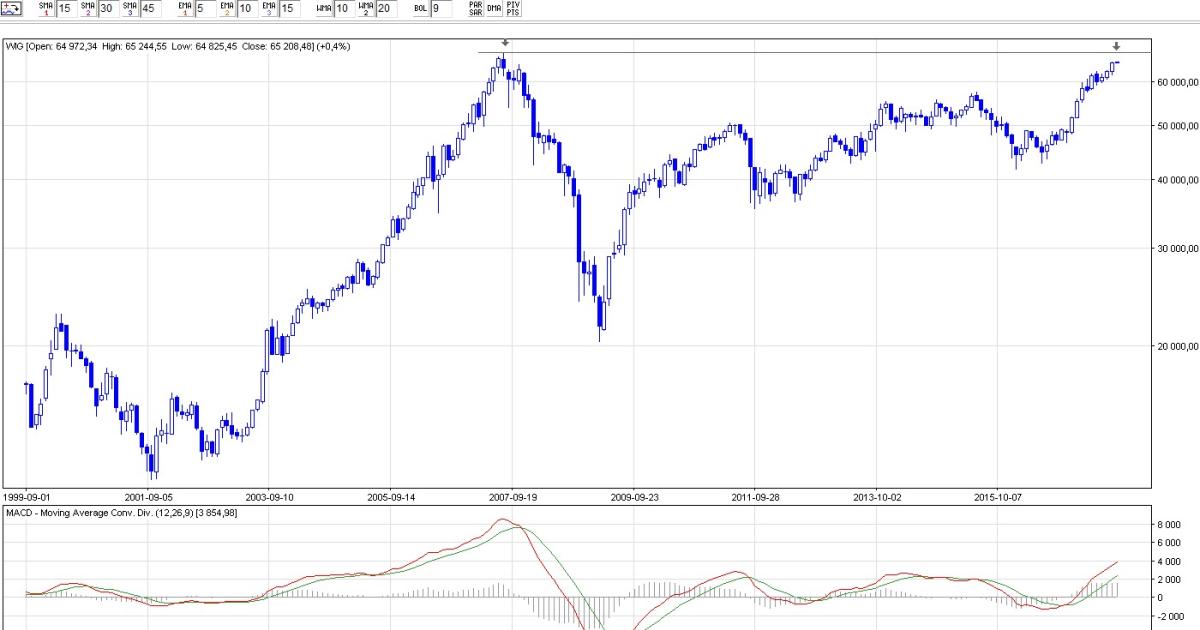Click the chart type icon at toolbar start

click(x=11, y=9)
